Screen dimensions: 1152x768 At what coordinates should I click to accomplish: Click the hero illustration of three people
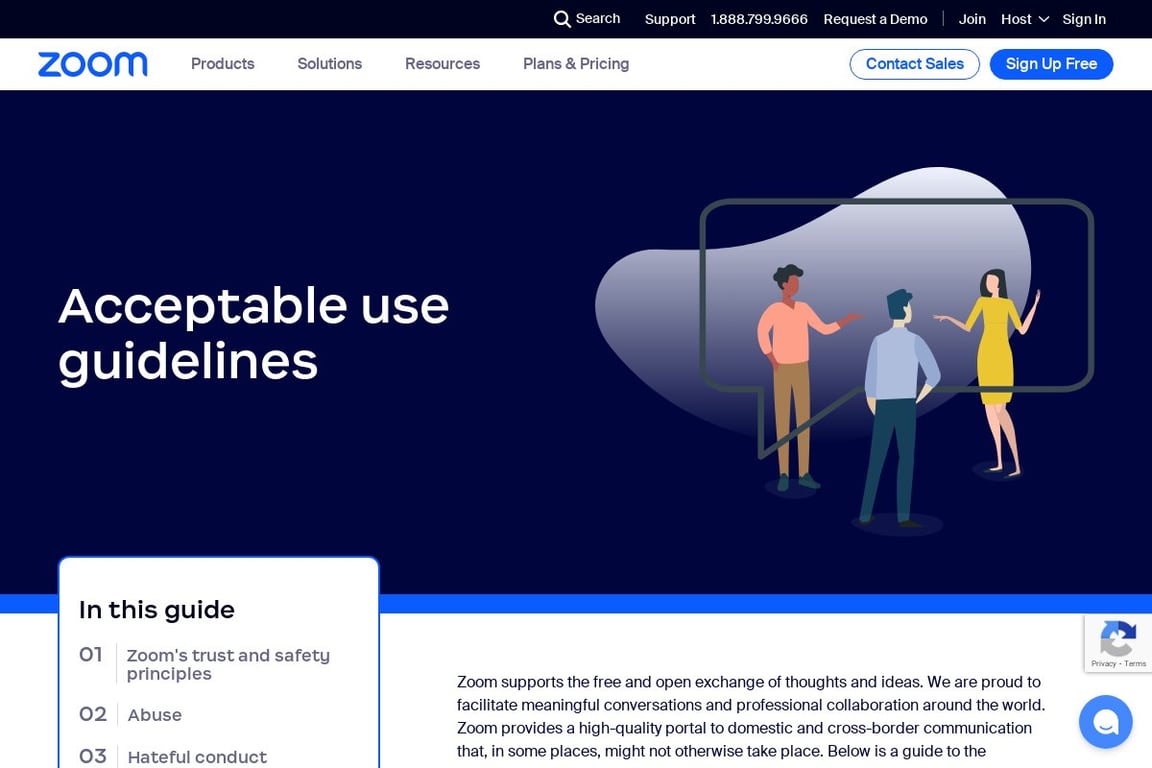845,351
